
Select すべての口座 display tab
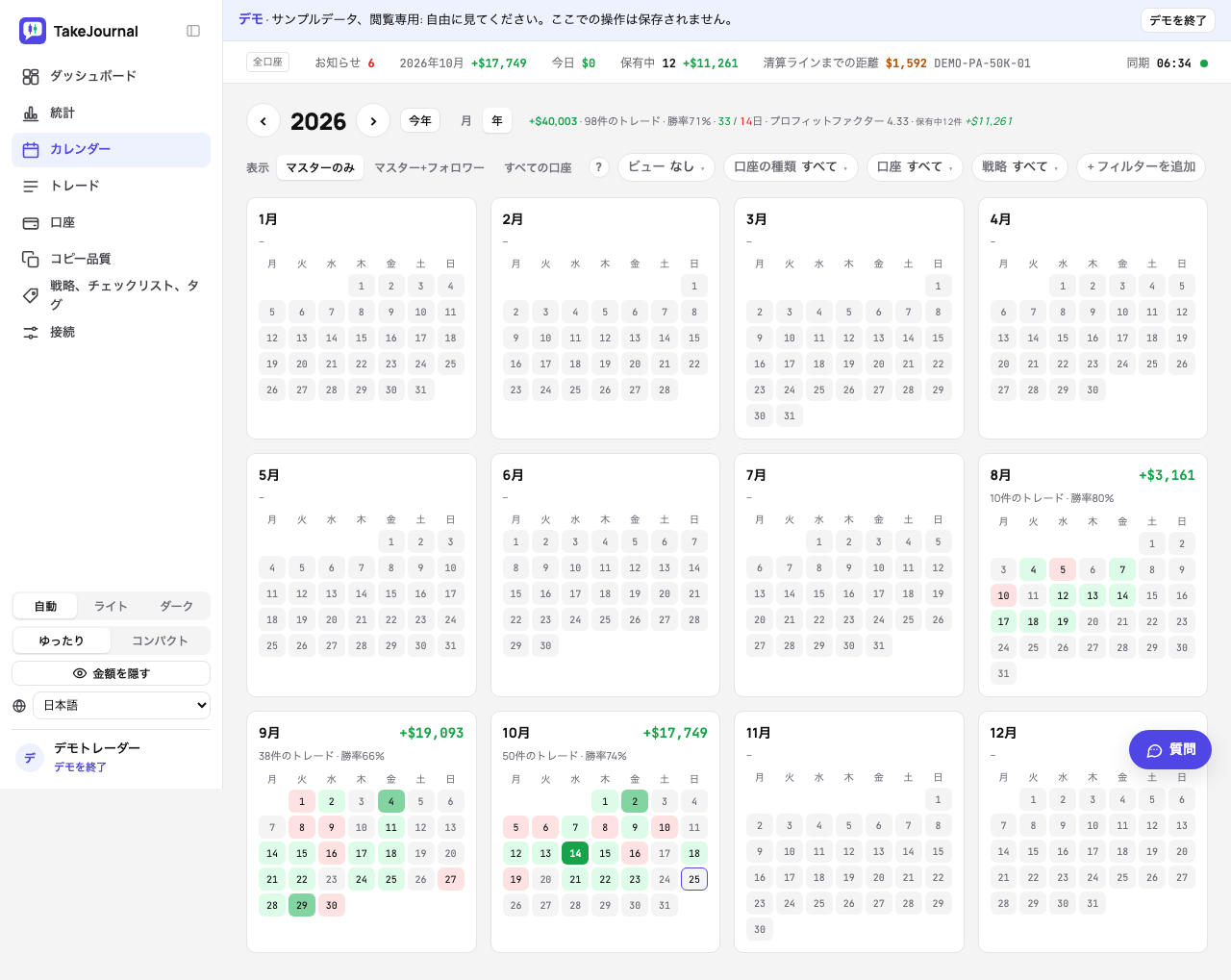tap(538, 167)
